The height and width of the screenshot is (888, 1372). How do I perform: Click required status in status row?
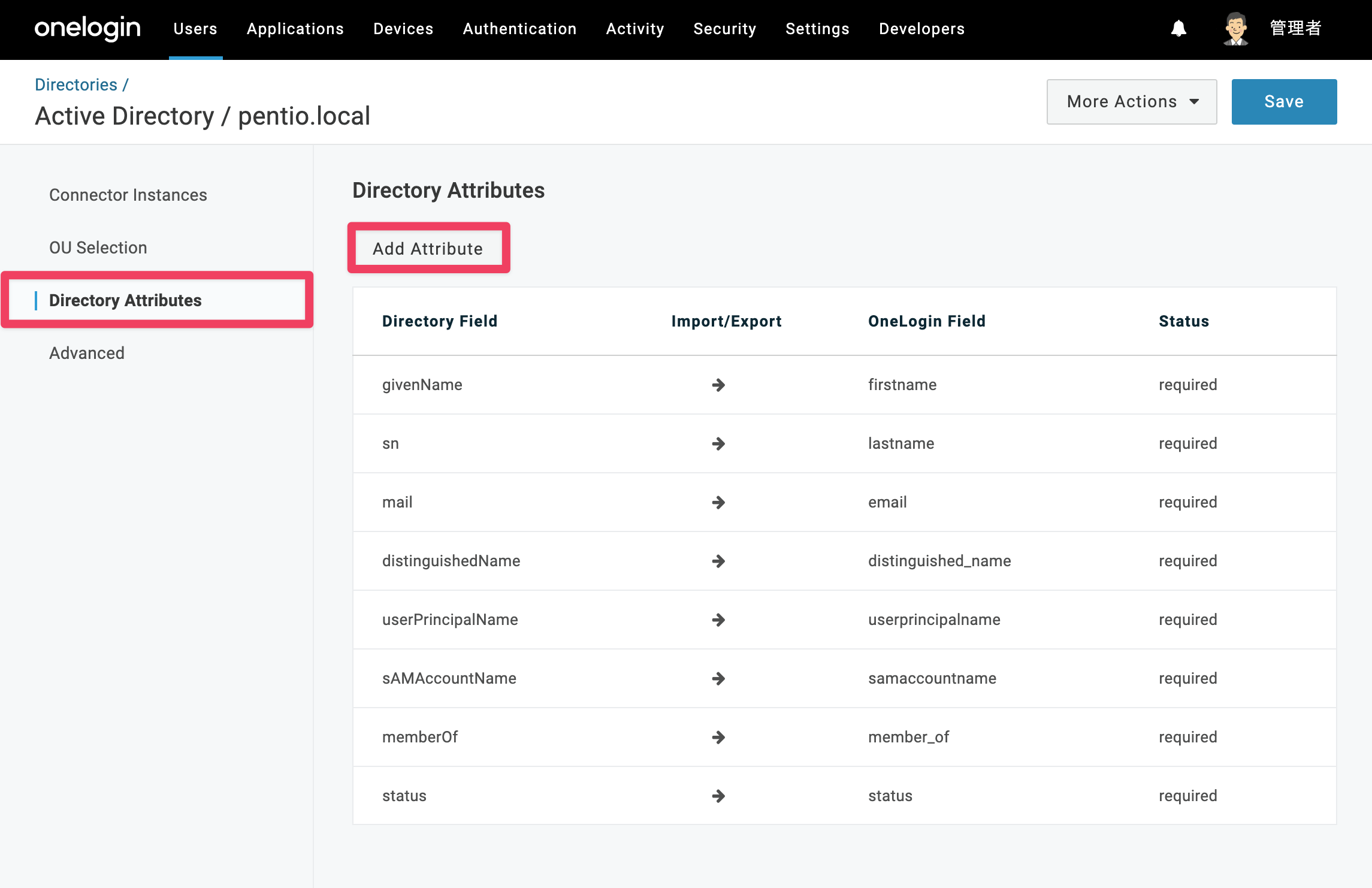point(1188,796)
